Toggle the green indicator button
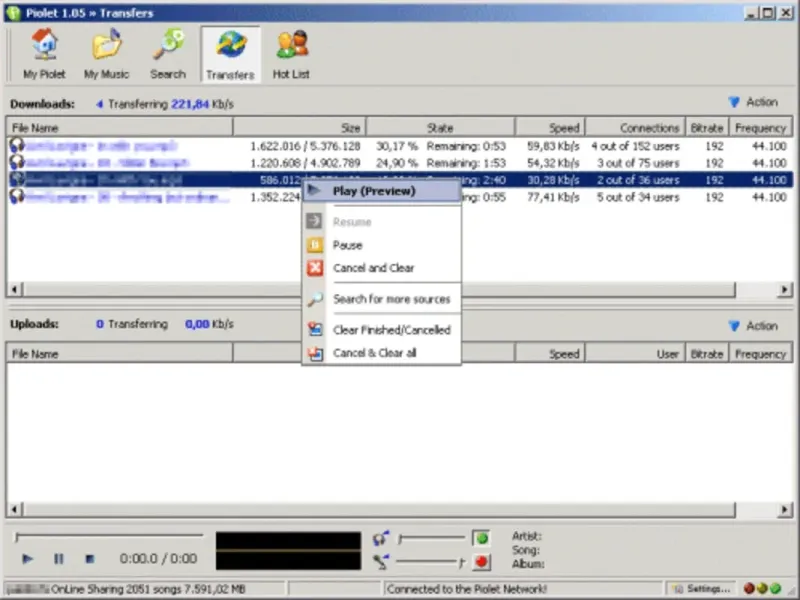800x600 pixels. (481, 538)
